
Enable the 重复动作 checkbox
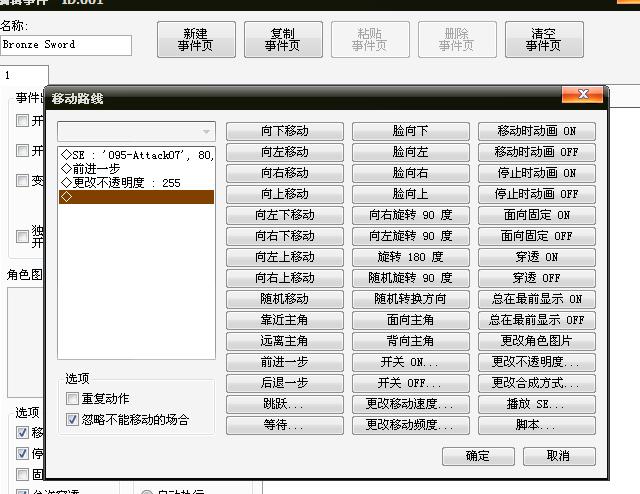[72, 398]
